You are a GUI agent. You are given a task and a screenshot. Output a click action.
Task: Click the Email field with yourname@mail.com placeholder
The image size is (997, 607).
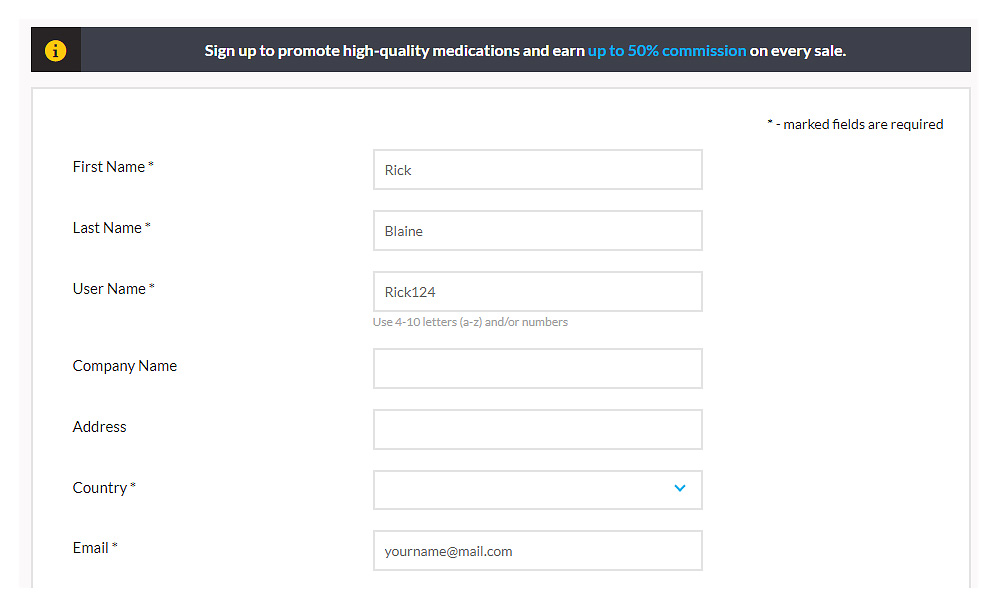pyautogui.click(x=537, y=551)
